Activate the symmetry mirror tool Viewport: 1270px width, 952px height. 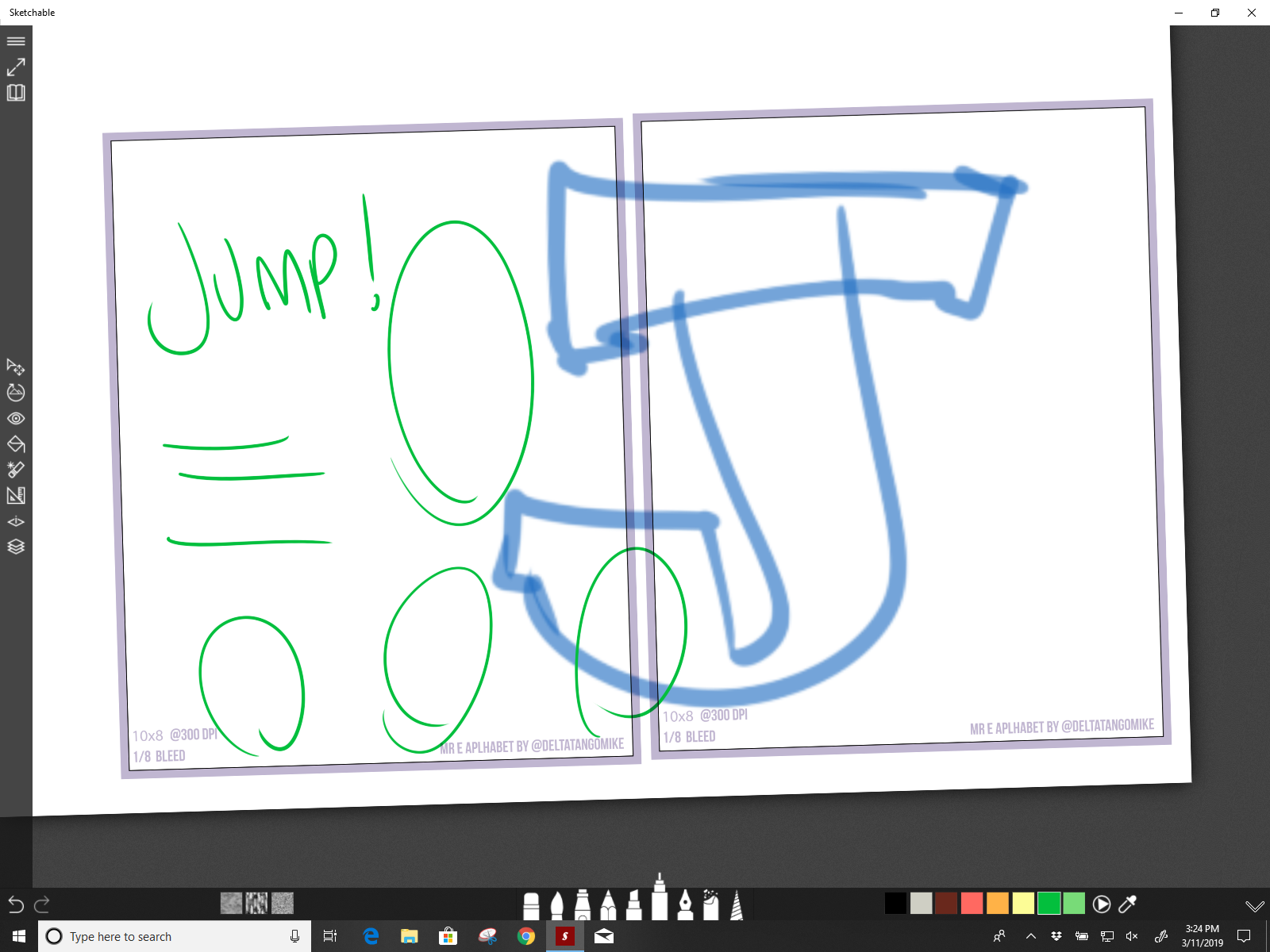(16, 521)
